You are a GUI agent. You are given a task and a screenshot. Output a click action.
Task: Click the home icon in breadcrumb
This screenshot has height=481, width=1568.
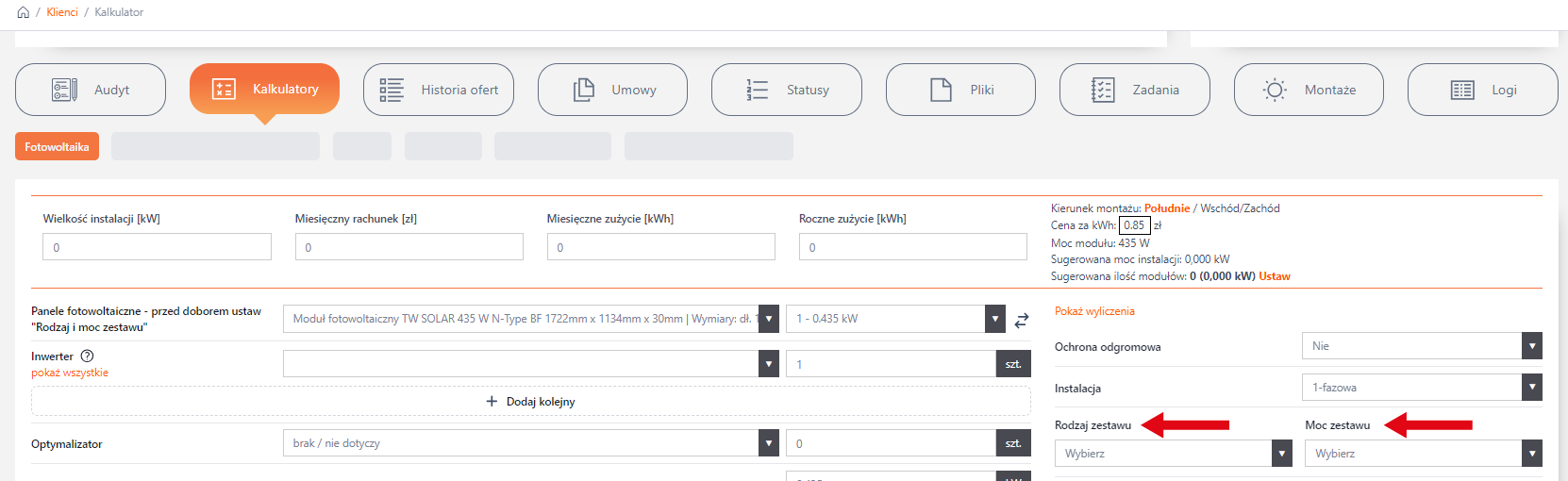point(23,12)
